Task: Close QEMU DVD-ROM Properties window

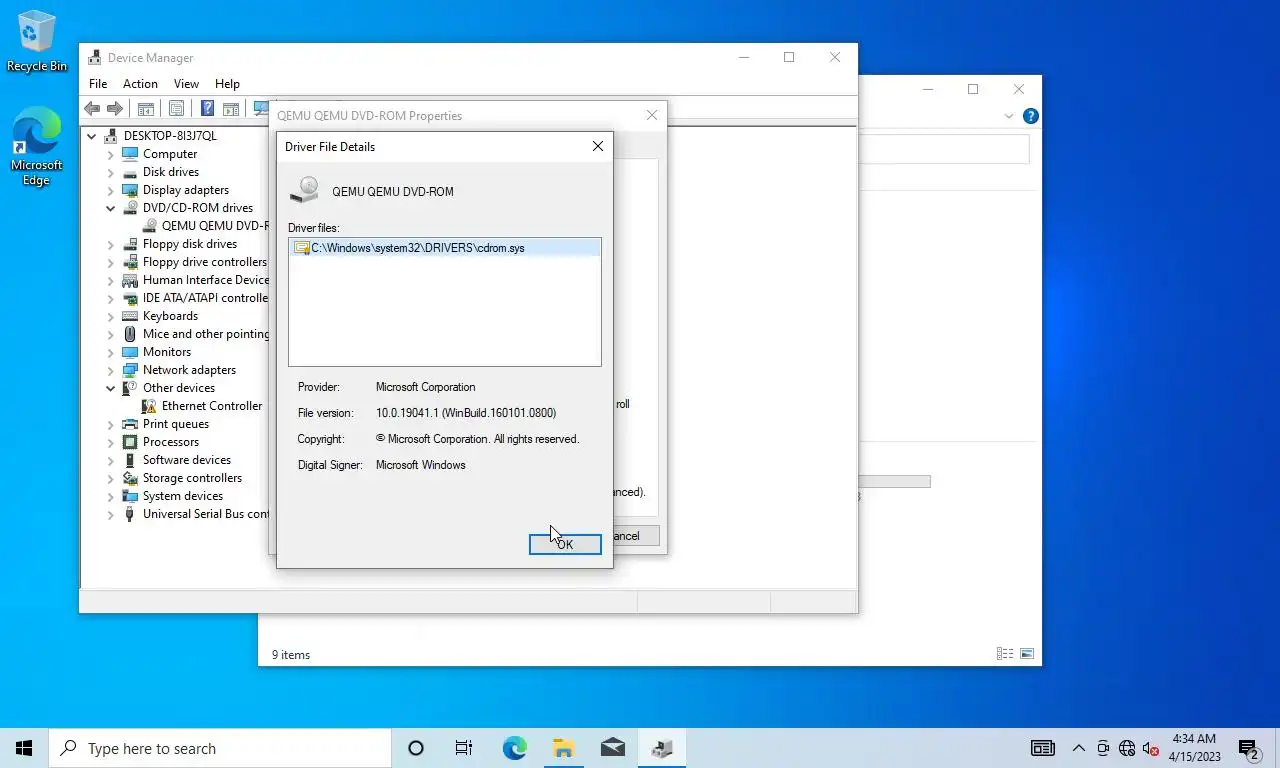Action: coord(652,115)
